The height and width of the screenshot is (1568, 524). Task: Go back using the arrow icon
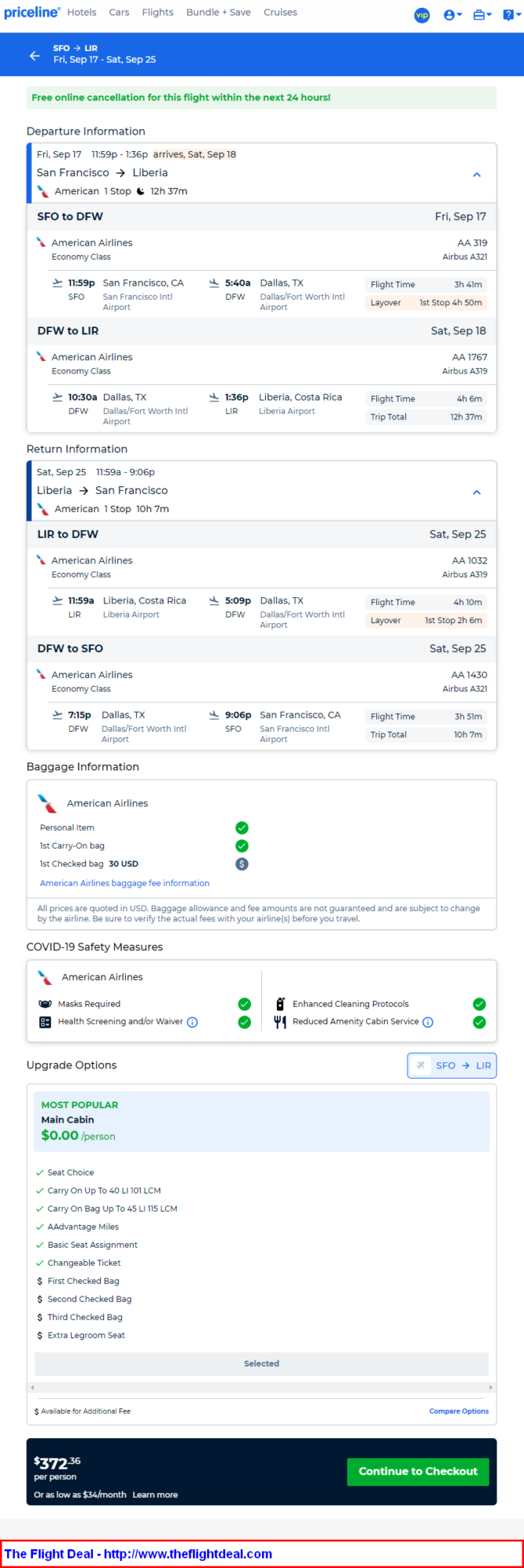(x=34, y=56)
